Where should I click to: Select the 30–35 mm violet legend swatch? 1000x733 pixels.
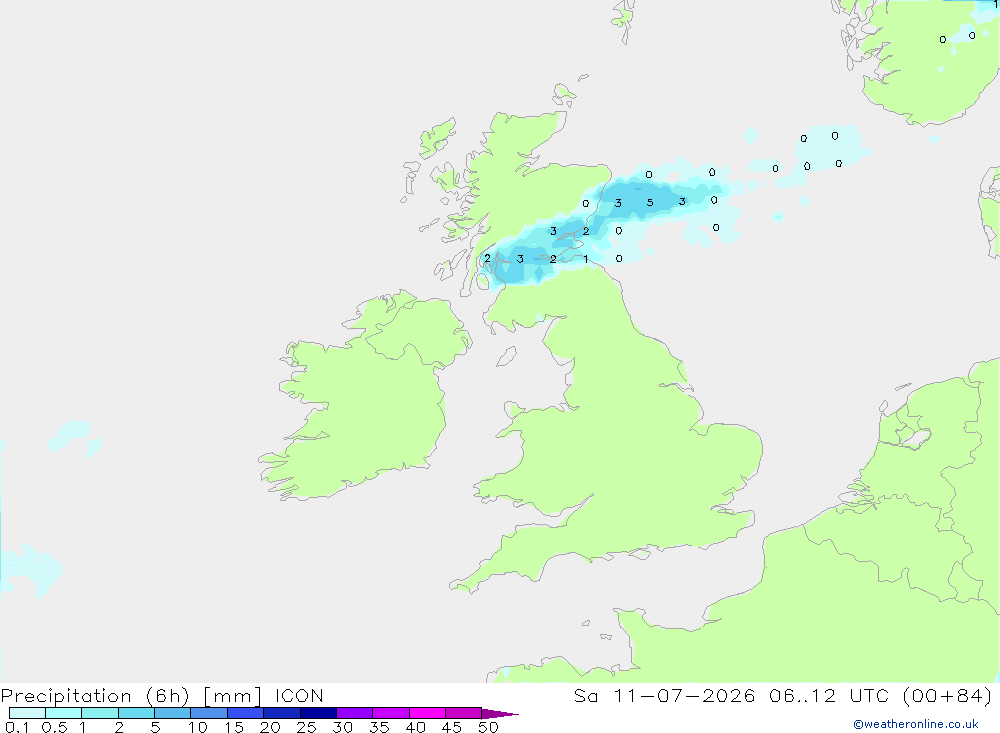tap(355, 713)
